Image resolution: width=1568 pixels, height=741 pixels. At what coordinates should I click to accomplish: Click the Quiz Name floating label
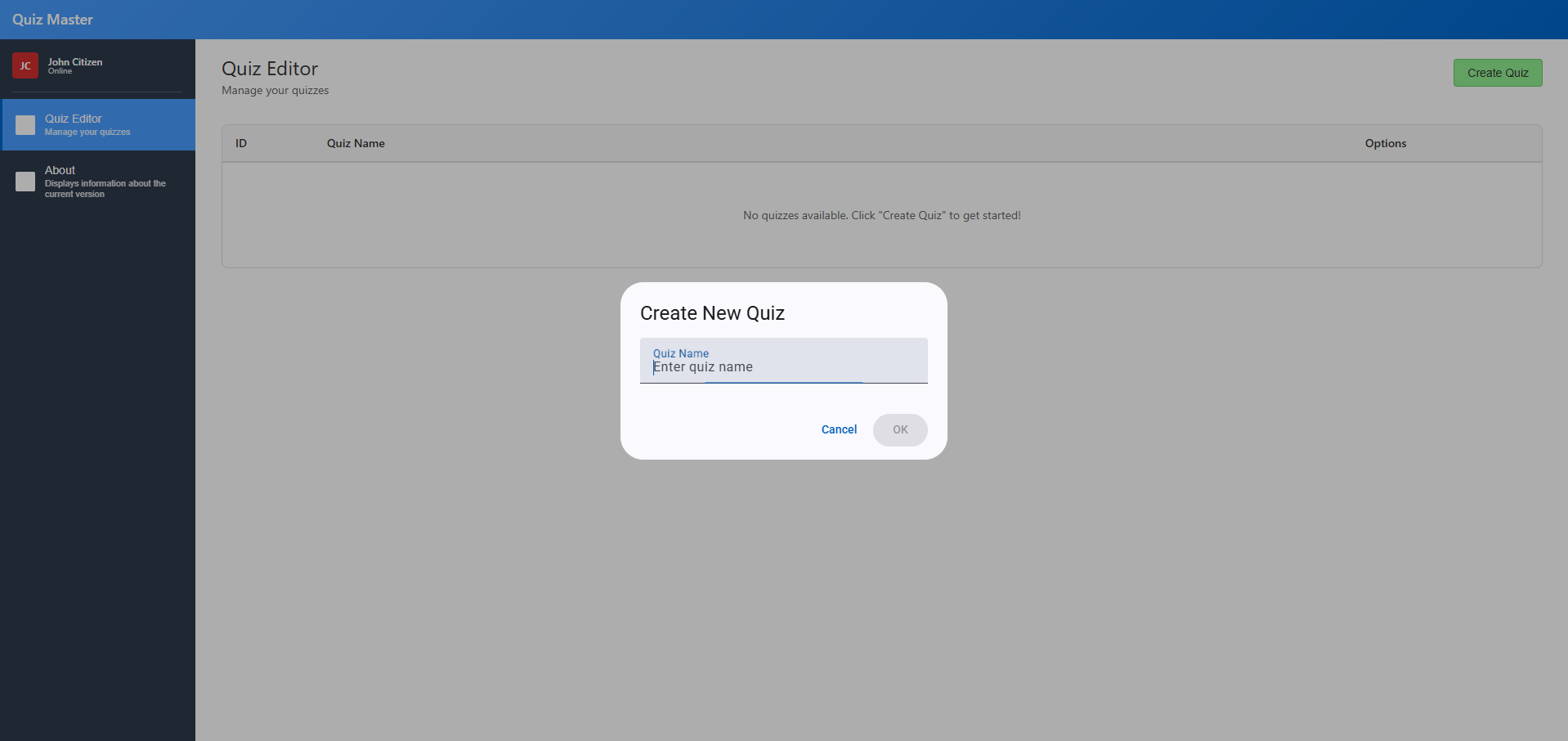680,353
